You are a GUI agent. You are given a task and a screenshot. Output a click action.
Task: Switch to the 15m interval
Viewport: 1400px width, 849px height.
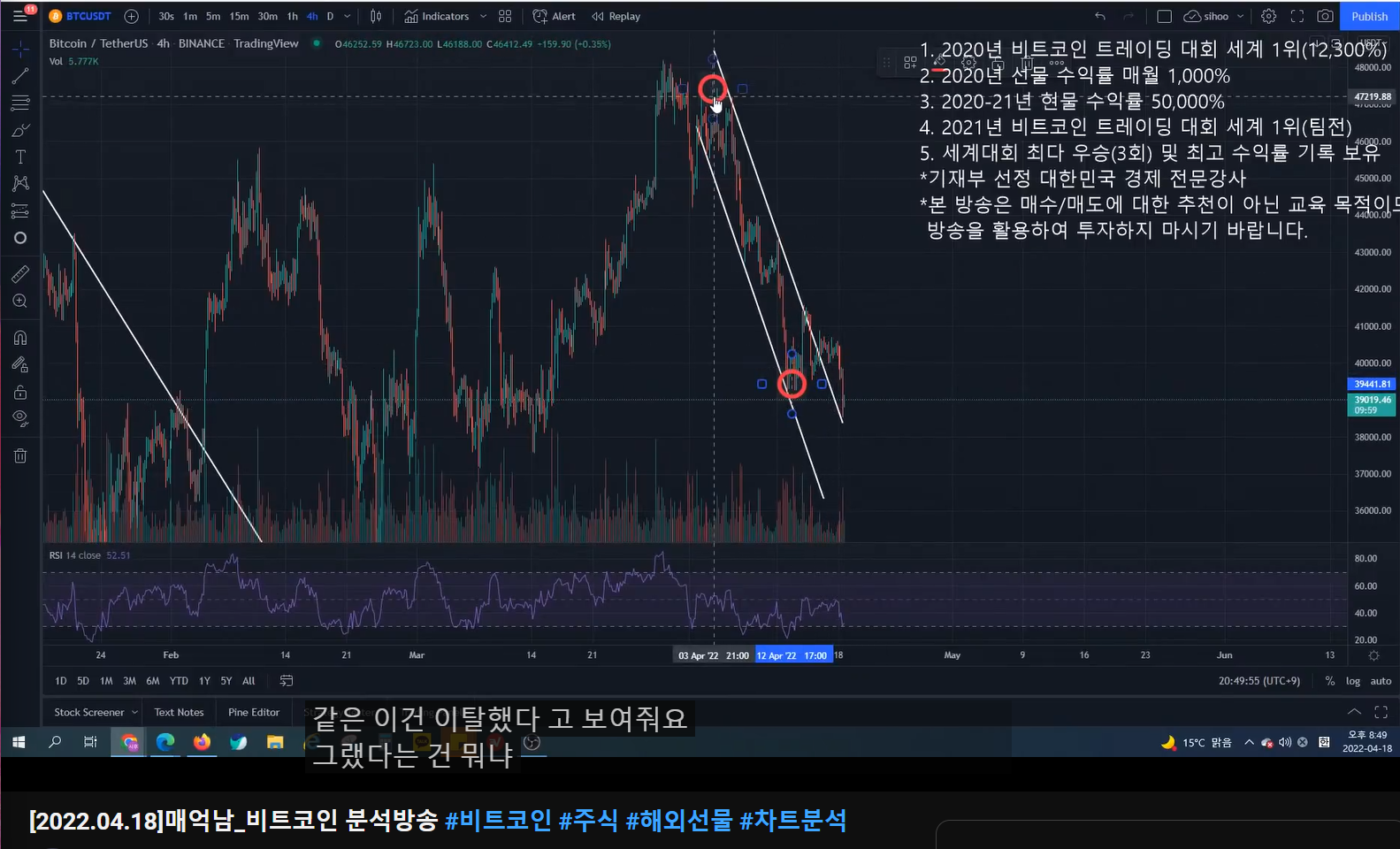[240, 16]
